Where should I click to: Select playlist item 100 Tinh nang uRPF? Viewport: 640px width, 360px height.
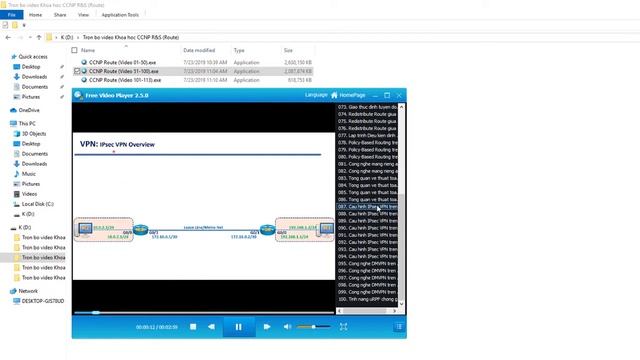(367, 299)
